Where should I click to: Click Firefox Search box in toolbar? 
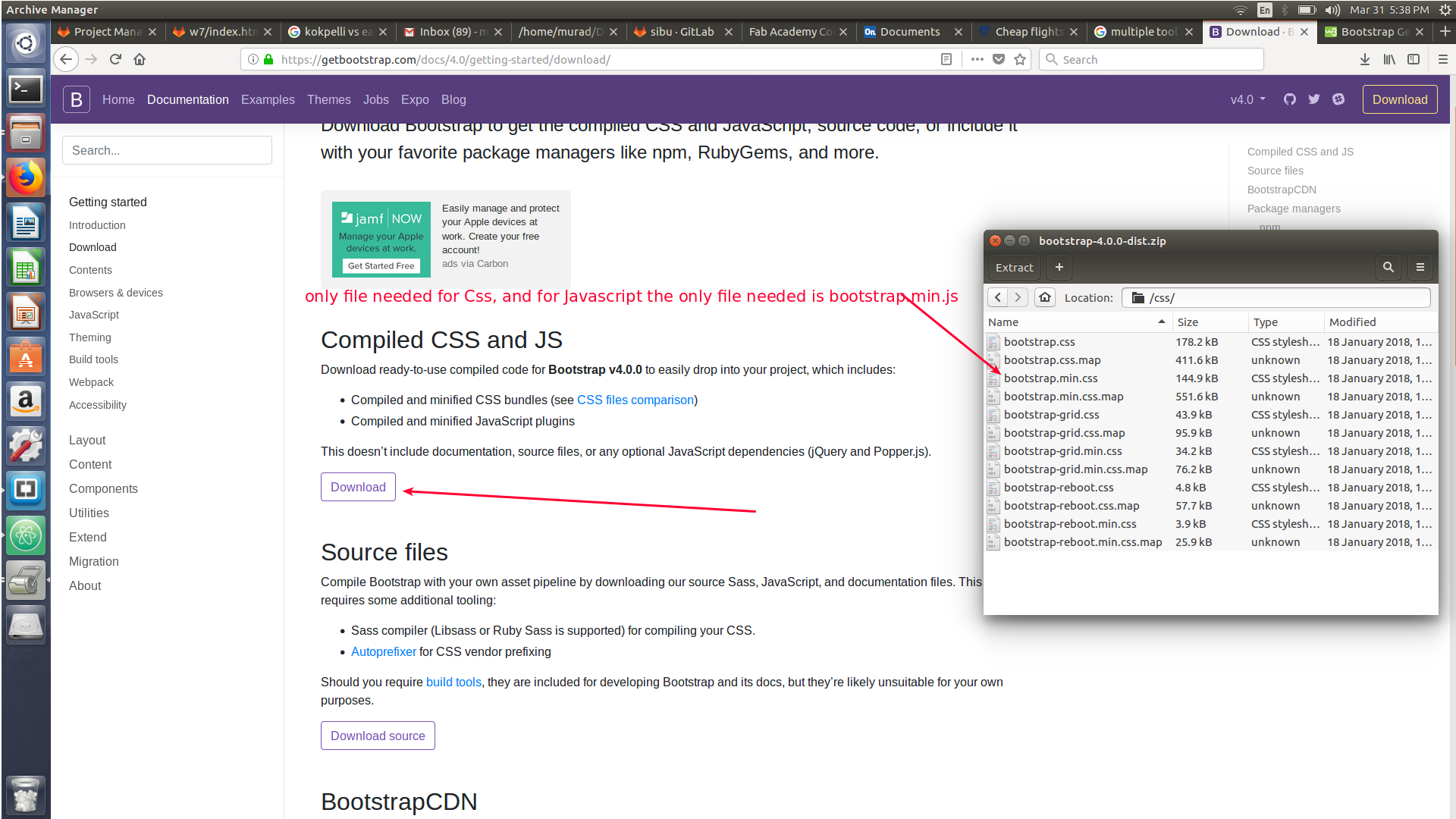(x=1151, y=59)
